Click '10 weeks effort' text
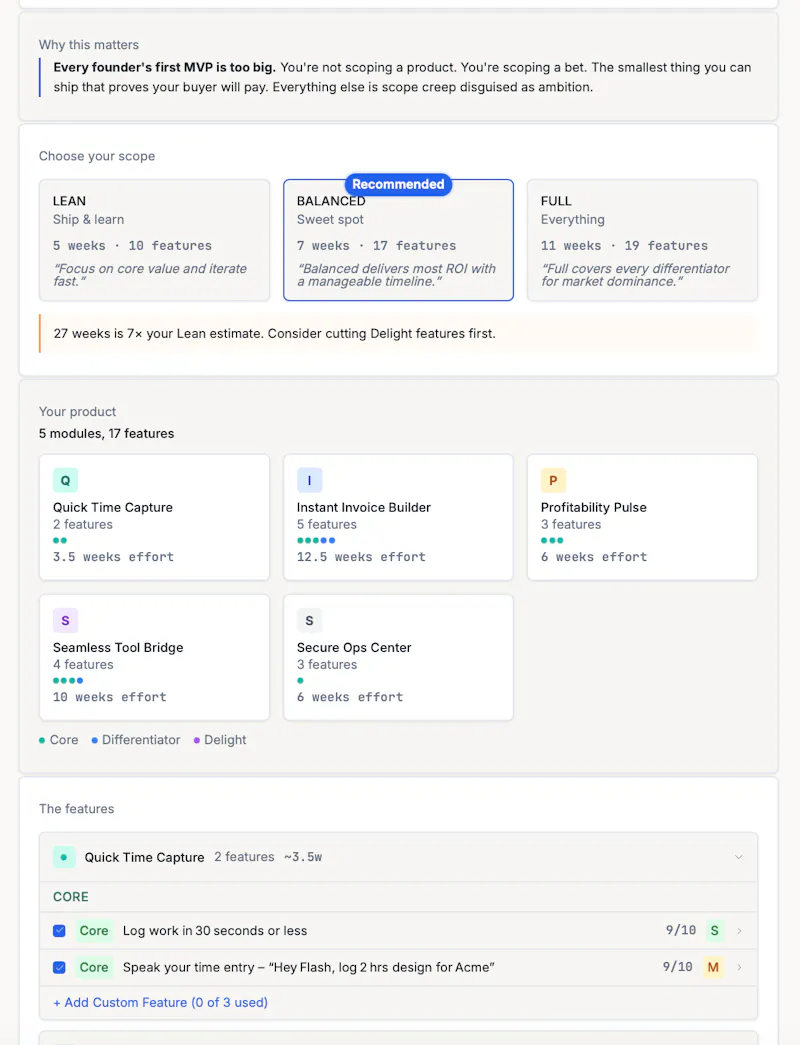Viewport: 800px width, 1045px height. click(110, 697)
